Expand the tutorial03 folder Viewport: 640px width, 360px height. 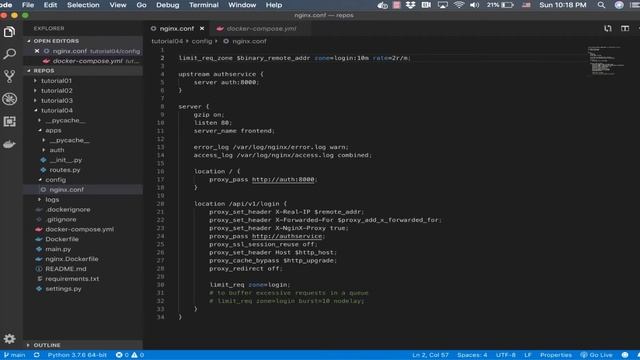[56, 100]
